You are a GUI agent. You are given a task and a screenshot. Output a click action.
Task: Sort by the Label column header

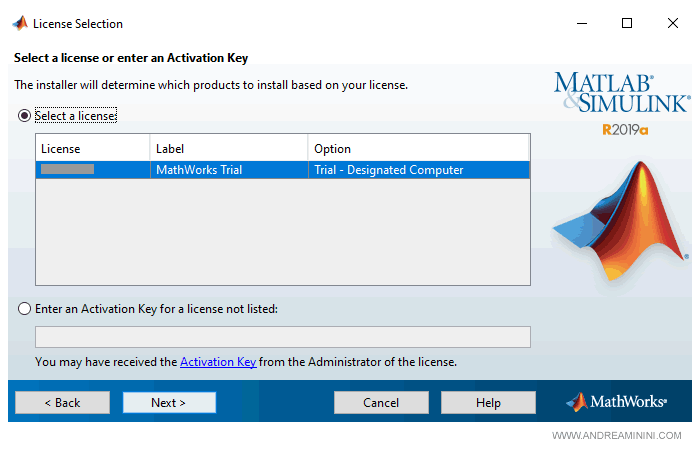point(229,149)
